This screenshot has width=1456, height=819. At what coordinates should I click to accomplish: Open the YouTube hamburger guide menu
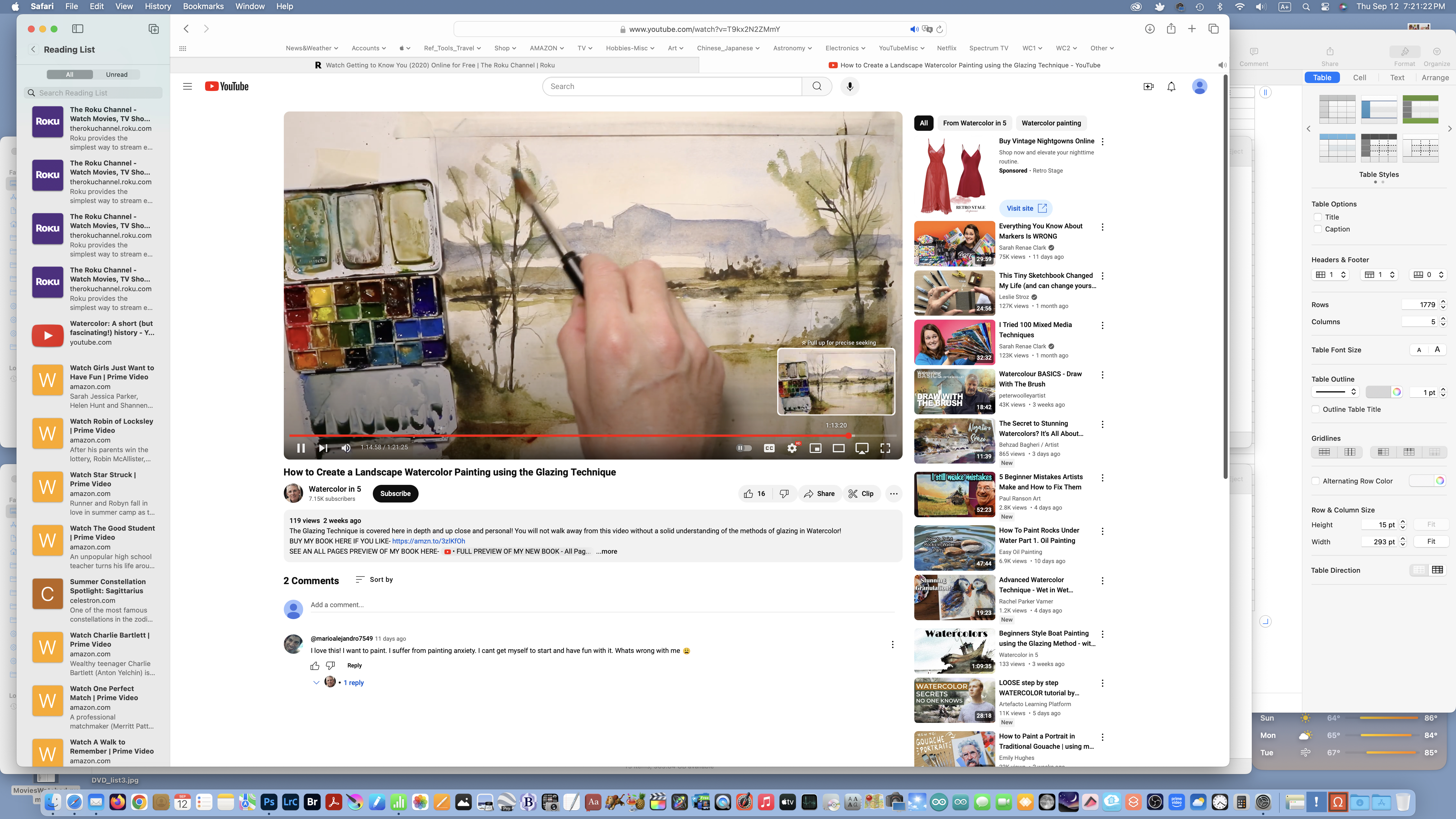(x=187, y=86)
